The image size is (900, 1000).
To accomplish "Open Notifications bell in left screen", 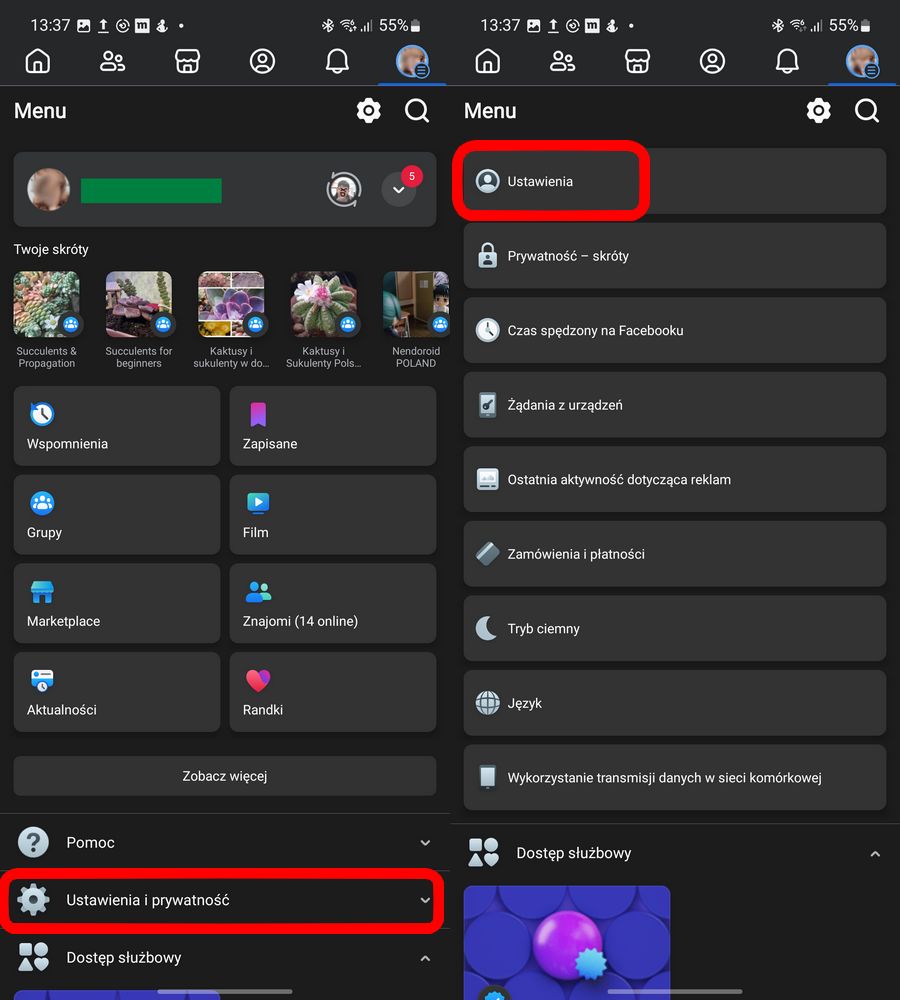I will point(337,61).
